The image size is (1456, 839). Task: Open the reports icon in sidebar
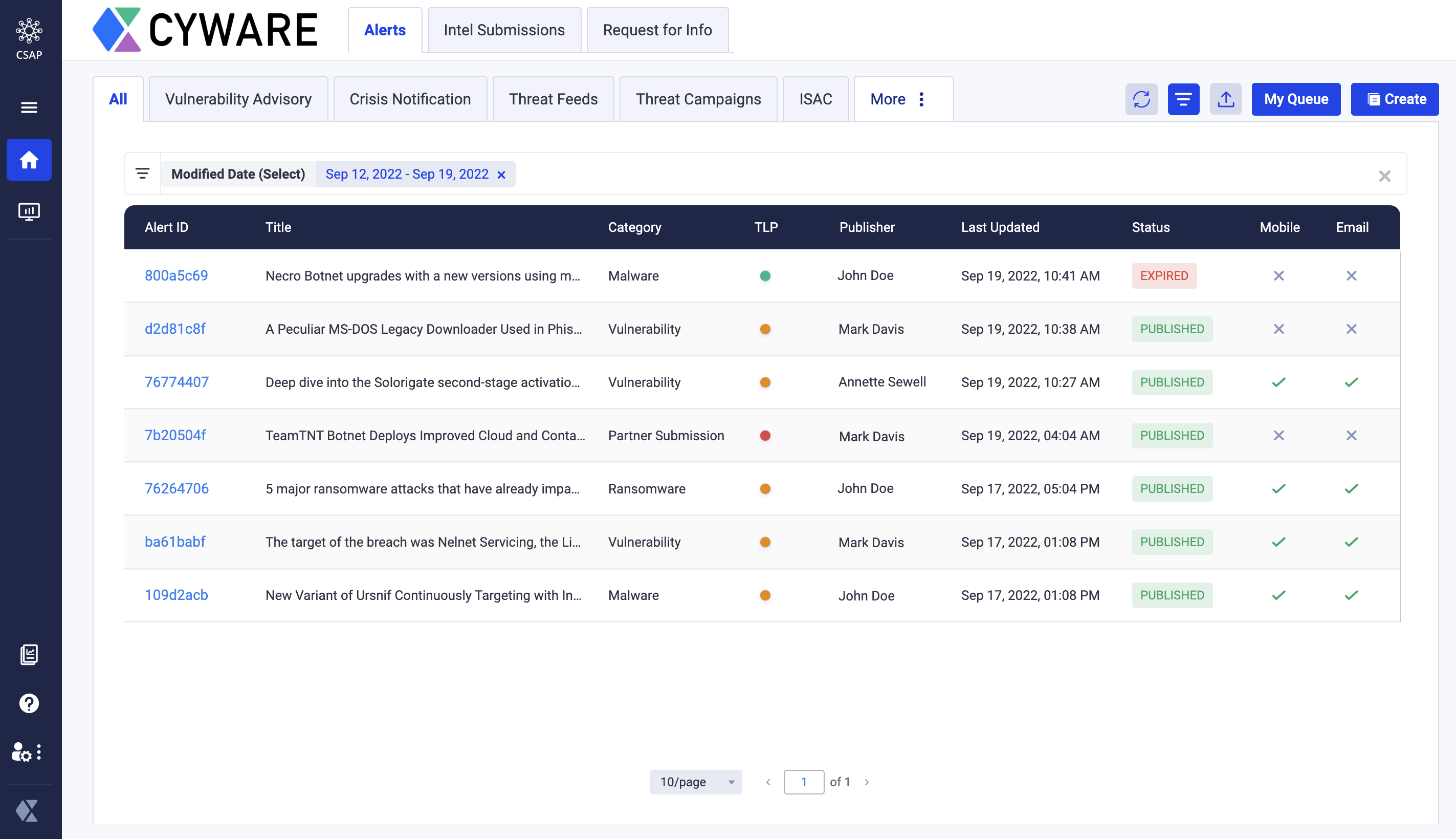point(29,655)
